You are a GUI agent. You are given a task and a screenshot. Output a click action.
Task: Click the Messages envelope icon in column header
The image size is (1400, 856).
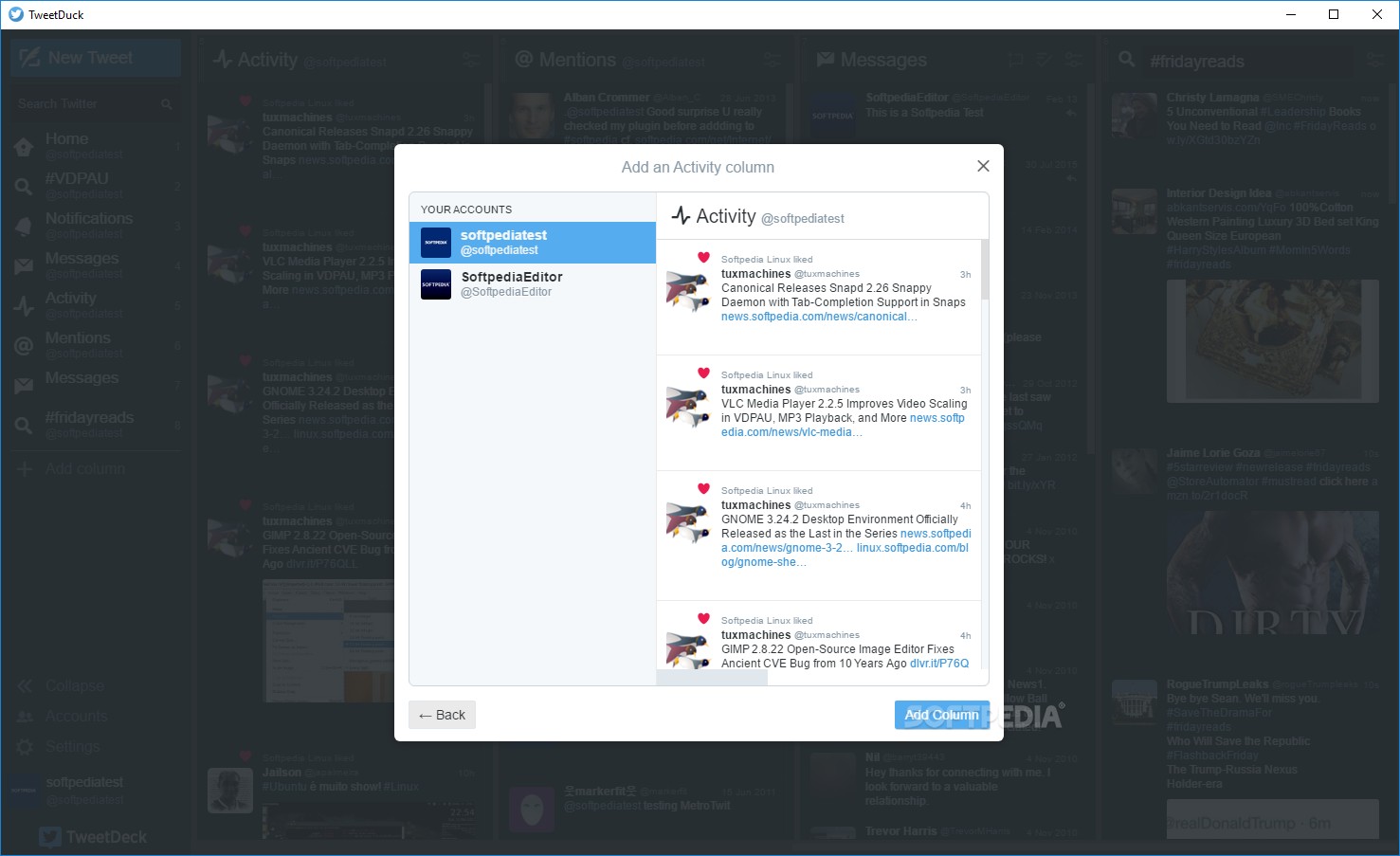(x=826, y=59)
